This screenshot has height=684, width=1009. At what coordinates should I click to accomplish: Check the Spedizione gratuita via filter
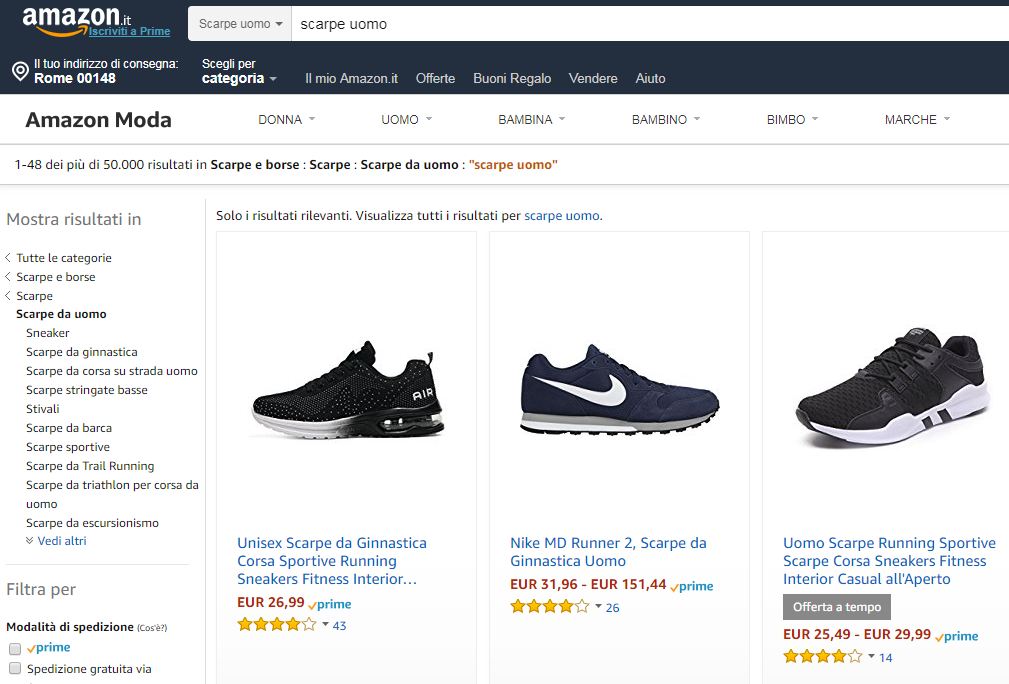point(15,668)
